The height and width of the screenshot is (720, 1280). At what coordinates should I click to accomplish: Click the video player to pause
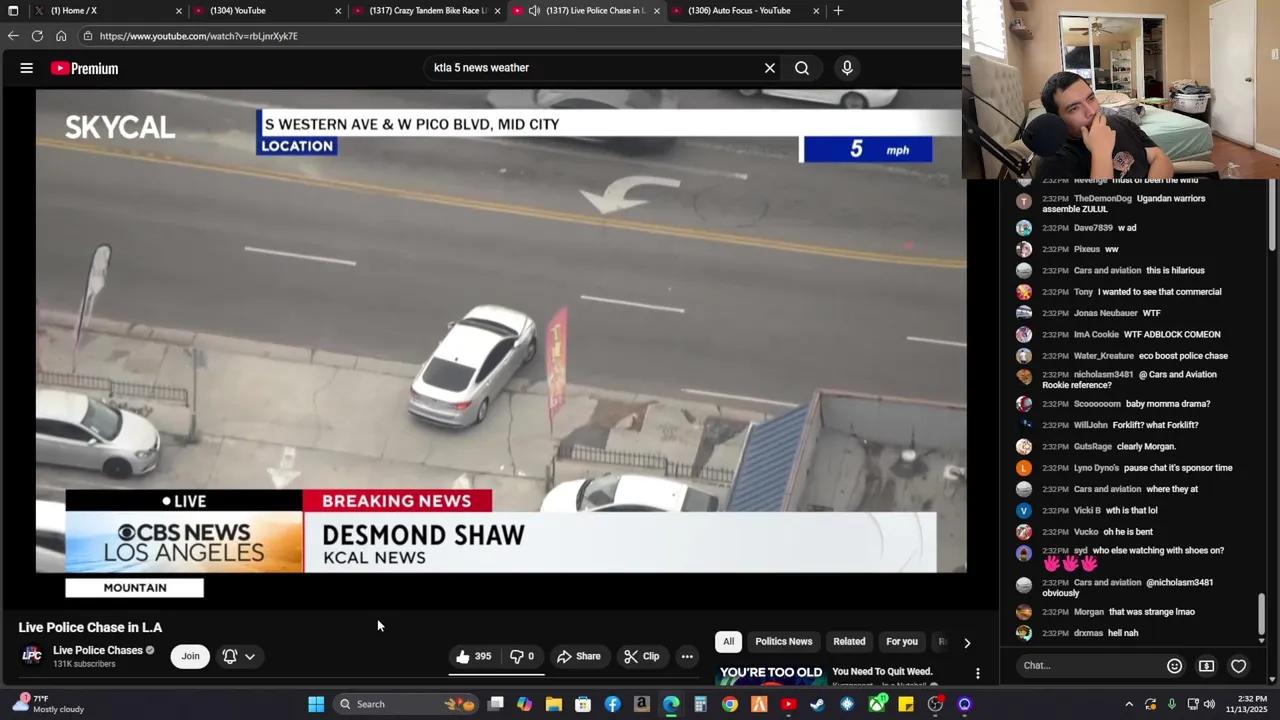pos(501,330)
